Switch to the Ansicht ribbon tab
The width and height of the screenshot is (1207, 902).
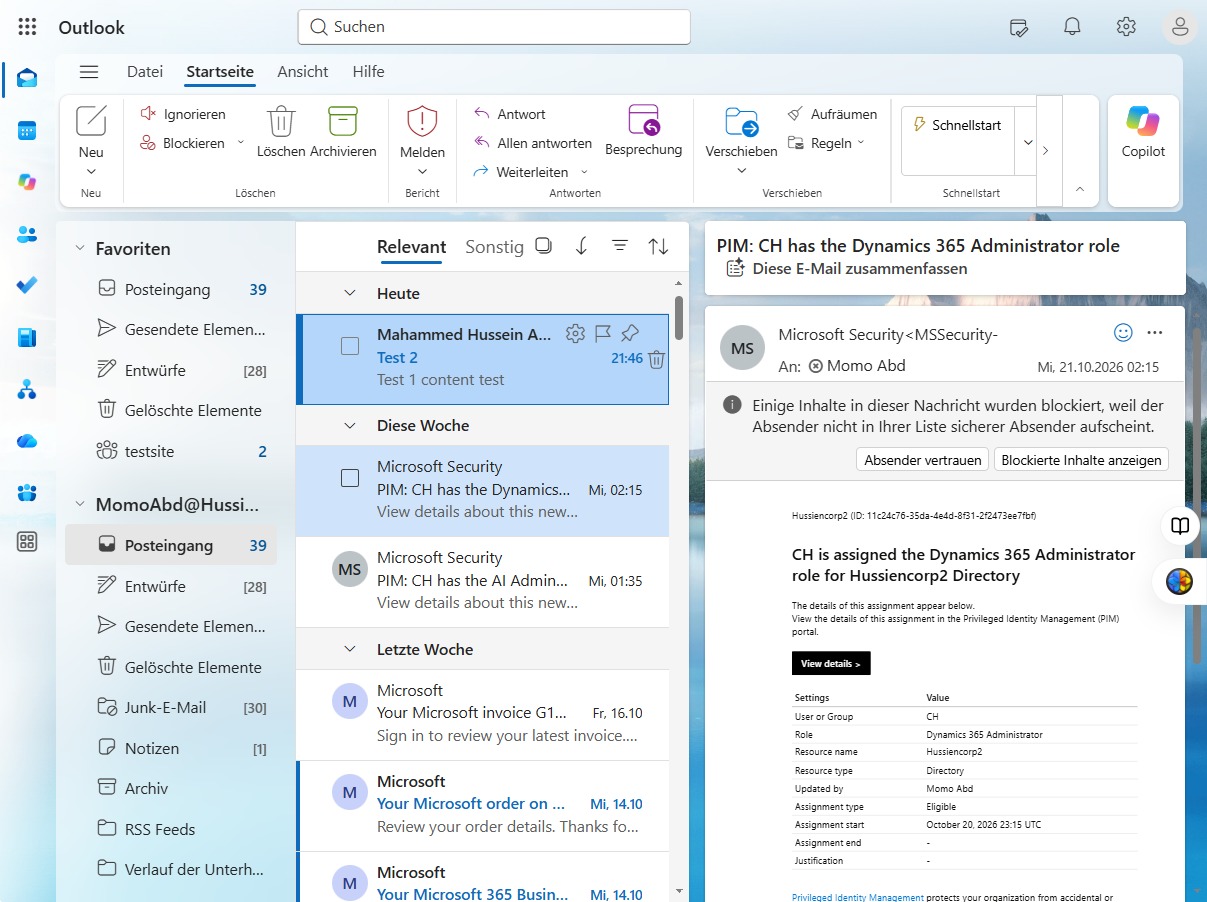pyautogui.click(x=303, y=72)
